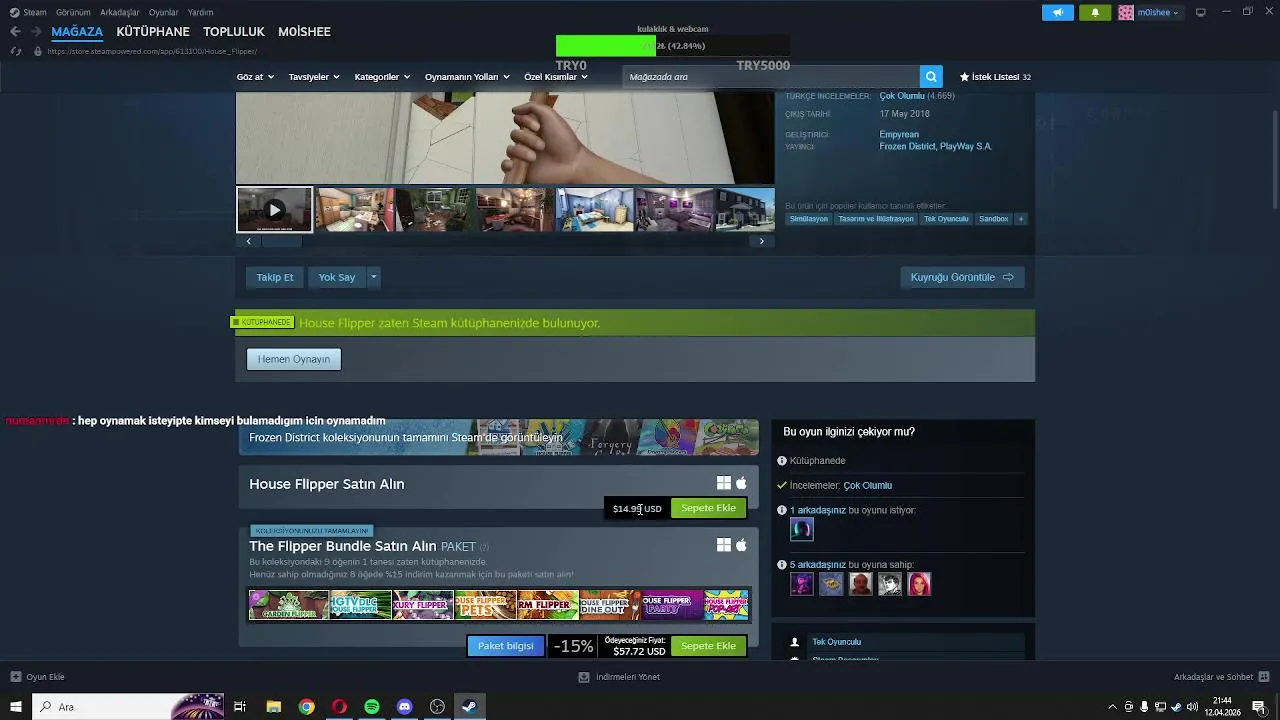The height and width of the screenshot is (720, 1280).
Task: Expand the Tavsiyeler dropdown
Action: point(314,77)
